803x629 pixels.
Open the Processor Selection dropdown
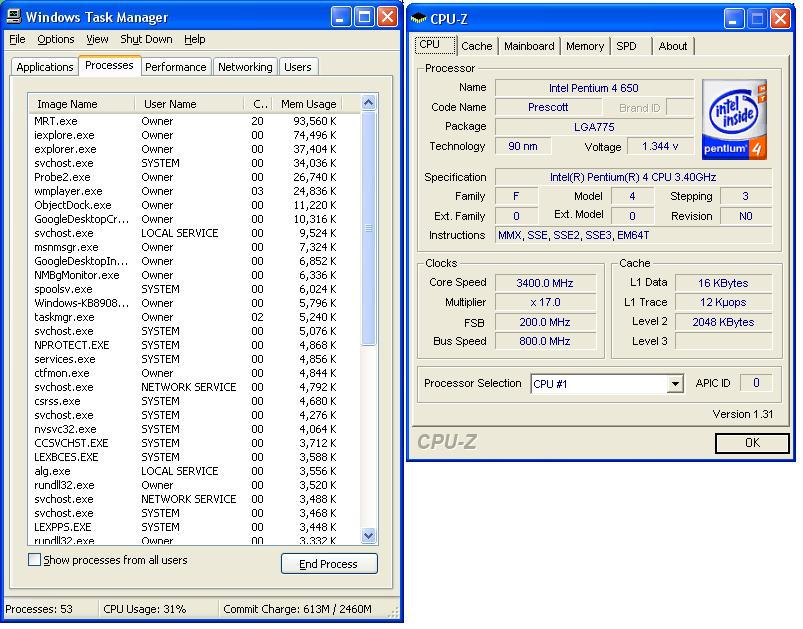(675, 384)
